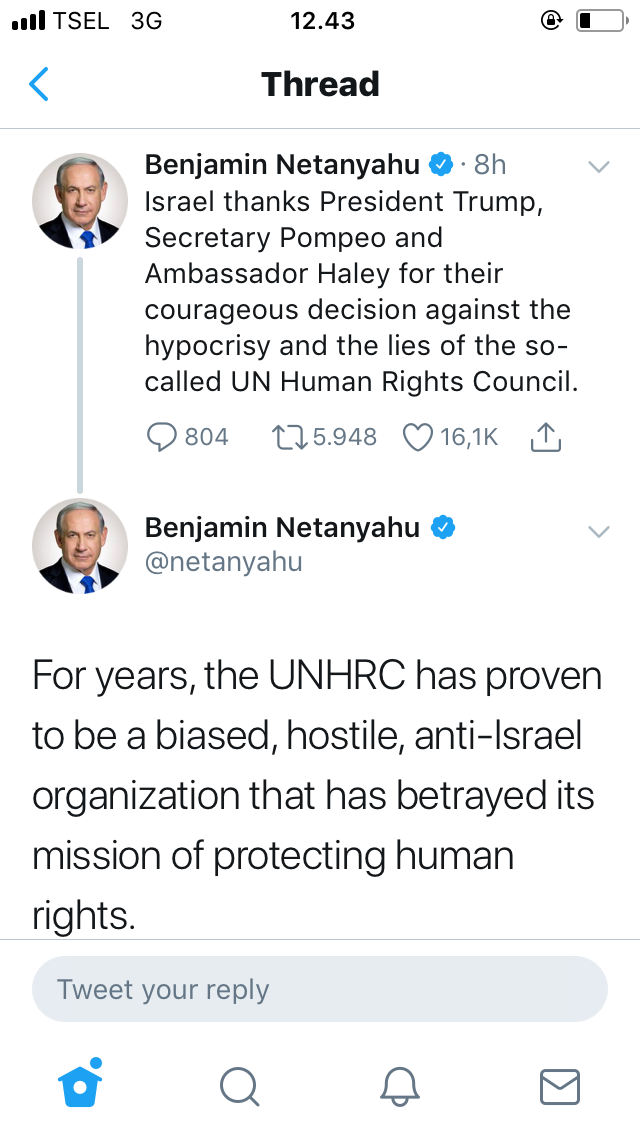Share the first tweet
This screenshot has height=1136, width=640.
[x=546, y=437]
